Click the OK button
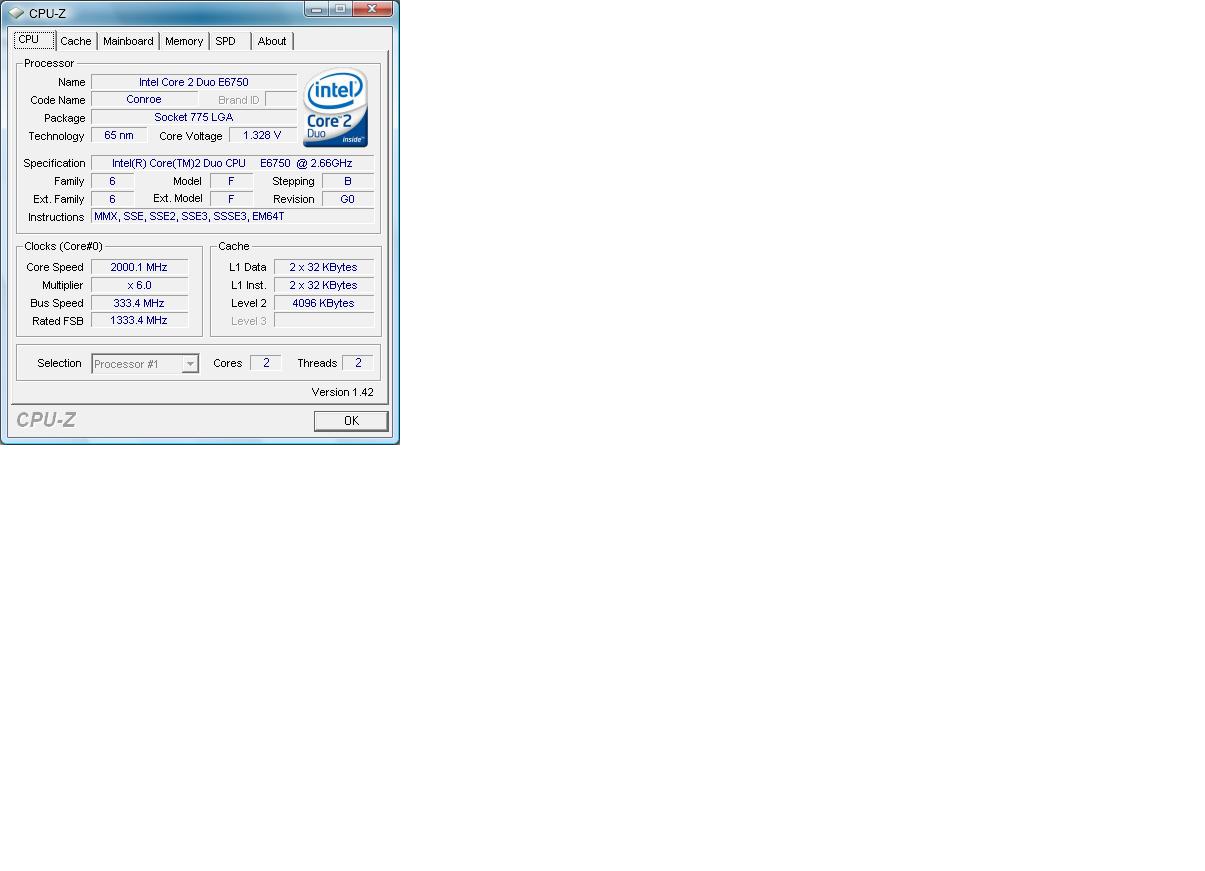This screenshot has height=871, width=1205. pos(351,421)
